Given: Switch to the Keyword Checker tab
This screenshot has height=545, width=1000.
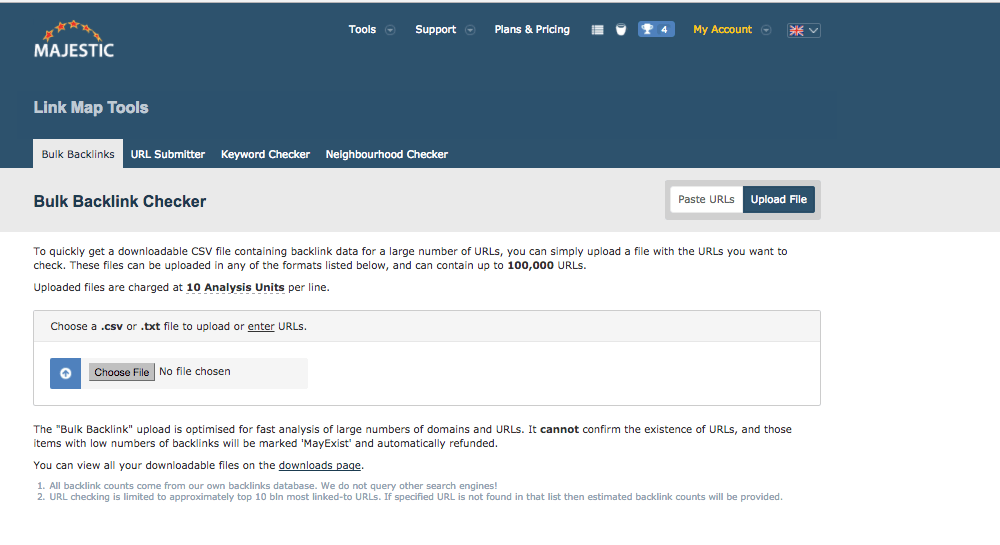Looking at the screenshot, I should coord(265,154).
